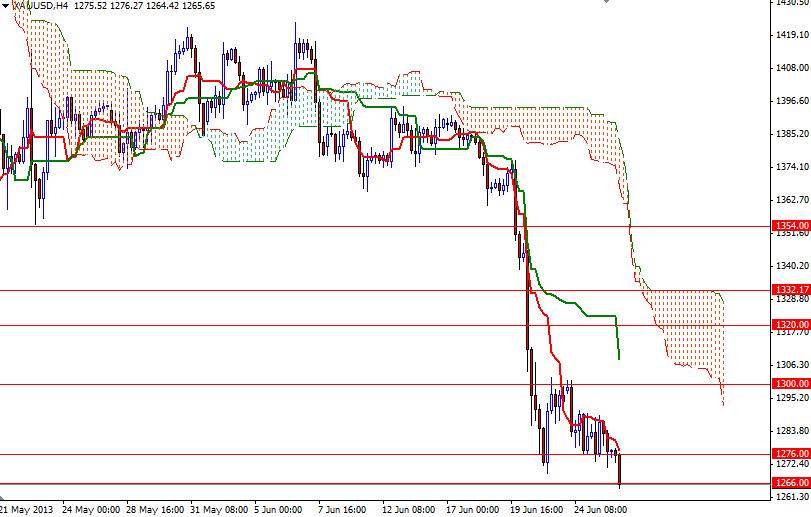
Task: Click the 1276.00 support line label
Action: (791, 454)
